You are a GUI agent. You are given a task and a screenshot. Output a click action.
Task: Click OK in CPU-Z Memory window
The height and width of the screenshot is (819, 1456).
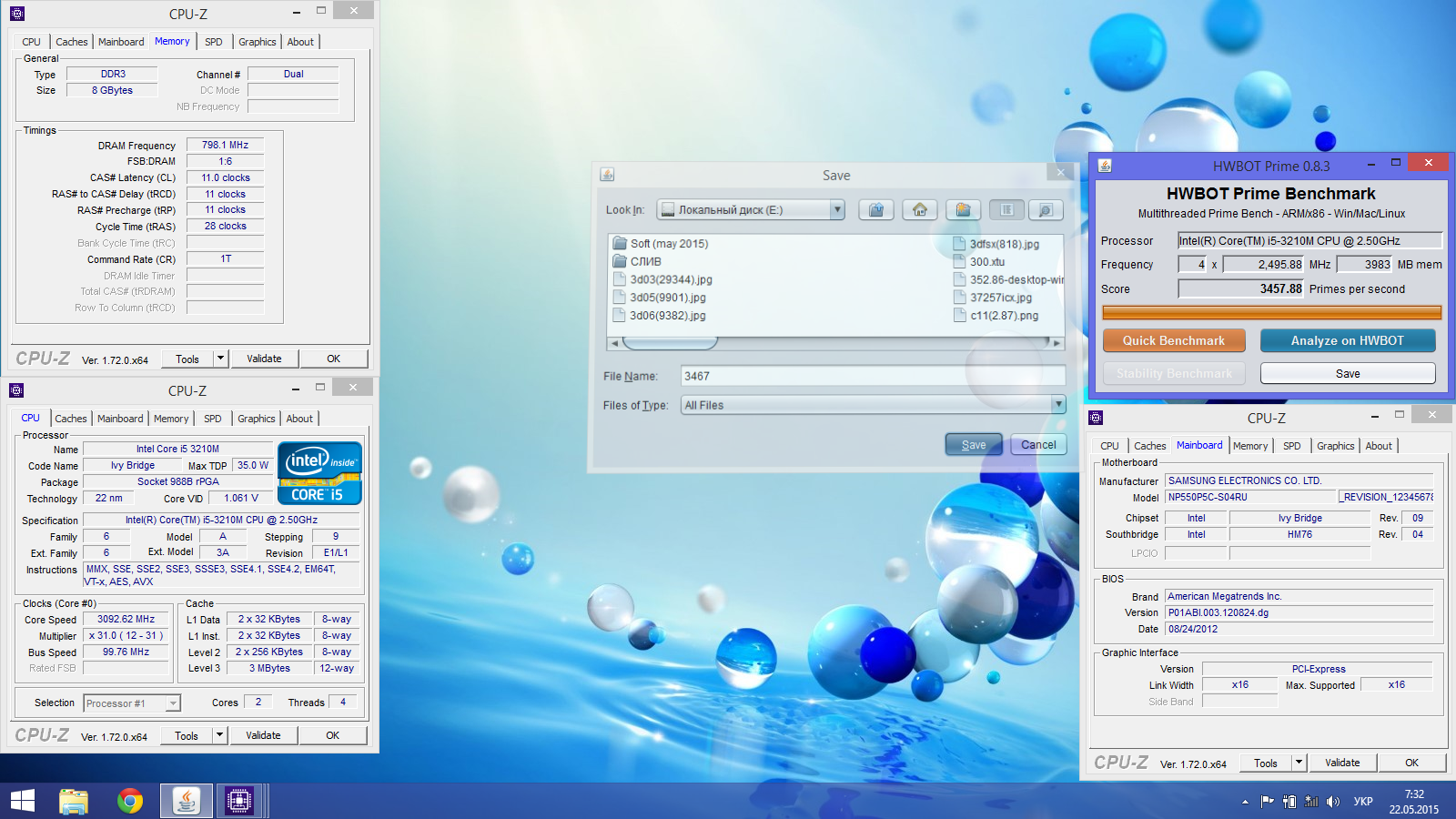click(334, 359)
